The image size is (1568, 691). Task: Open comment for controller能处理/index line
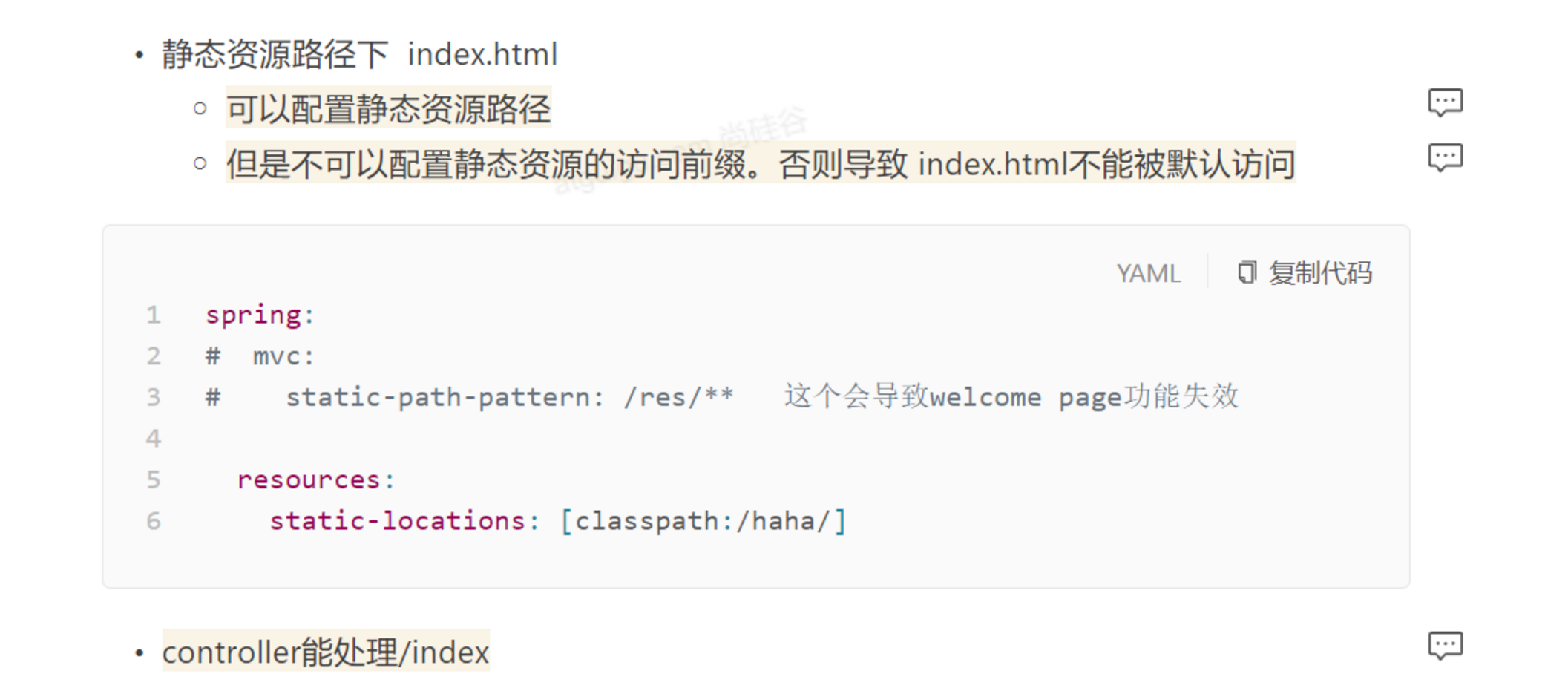(x=1445, y=646)
